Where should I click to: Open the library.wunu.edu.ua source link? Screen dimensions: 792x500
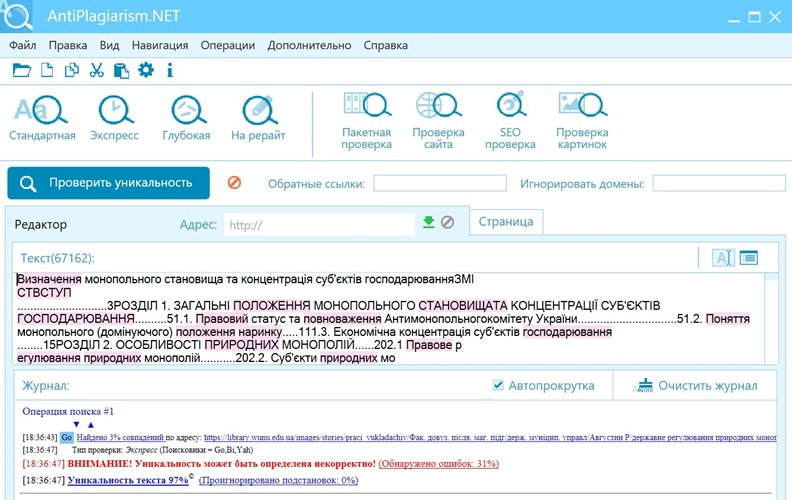click(x=490, y=437)
